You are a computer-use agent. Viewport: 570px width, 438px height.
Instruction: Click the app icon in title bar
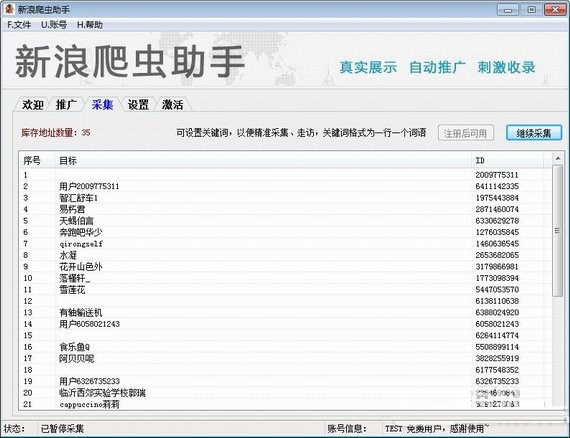point(9,9)
